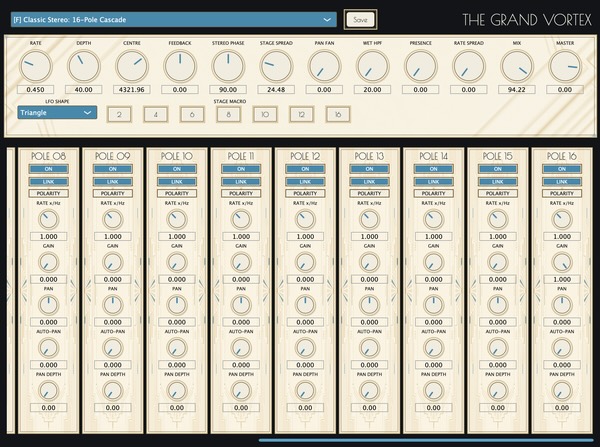Viewport: 600px width, 447px height.
Task: Click the FEEDBACK knob
Action: pyautogui.click(x=180, y=66)
